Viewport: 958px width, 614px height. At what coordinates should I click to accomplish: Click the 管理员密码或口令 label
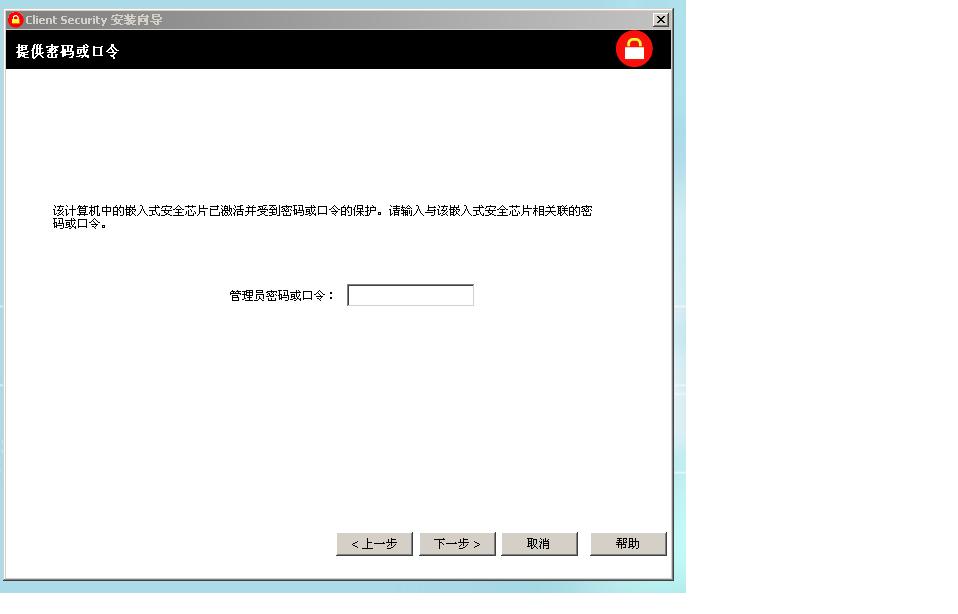282,296
